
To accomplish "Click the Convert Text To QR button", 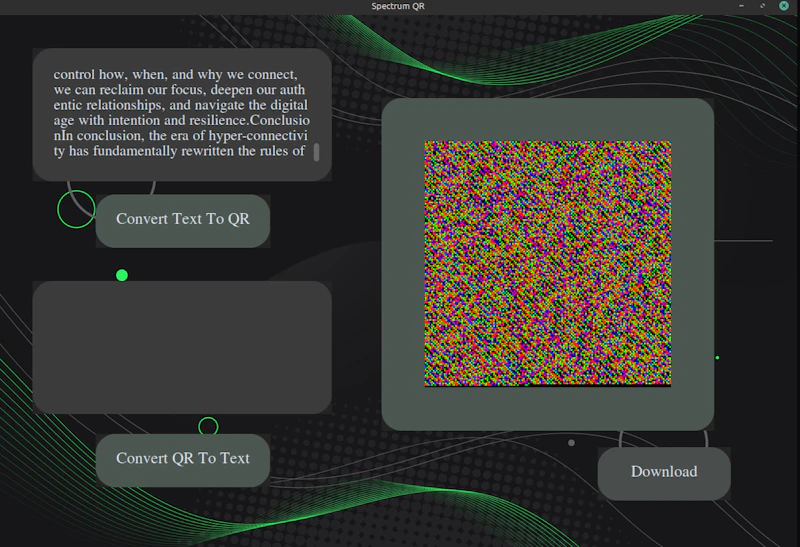I will click(x=183, y=220).
